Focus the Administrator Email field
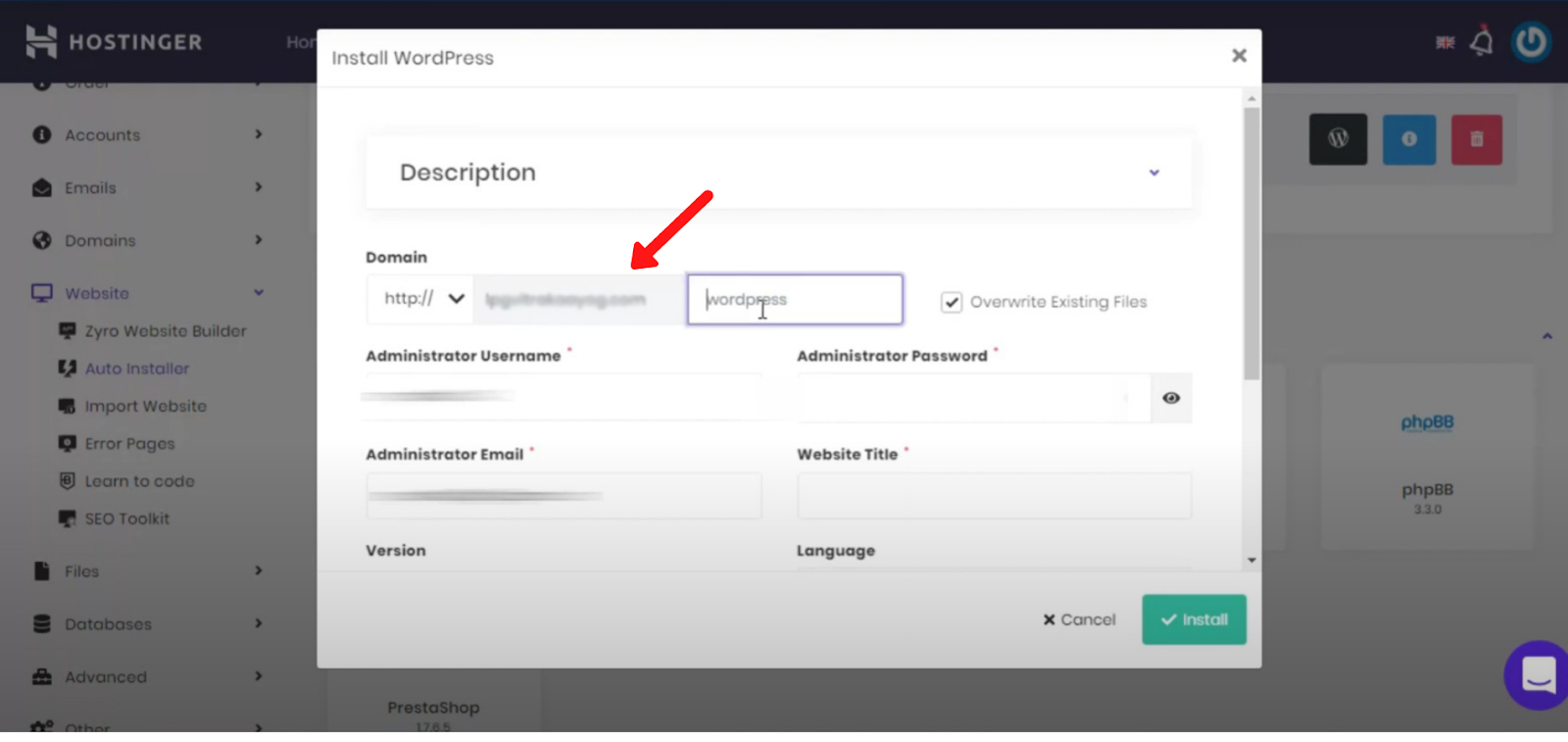 563,496
